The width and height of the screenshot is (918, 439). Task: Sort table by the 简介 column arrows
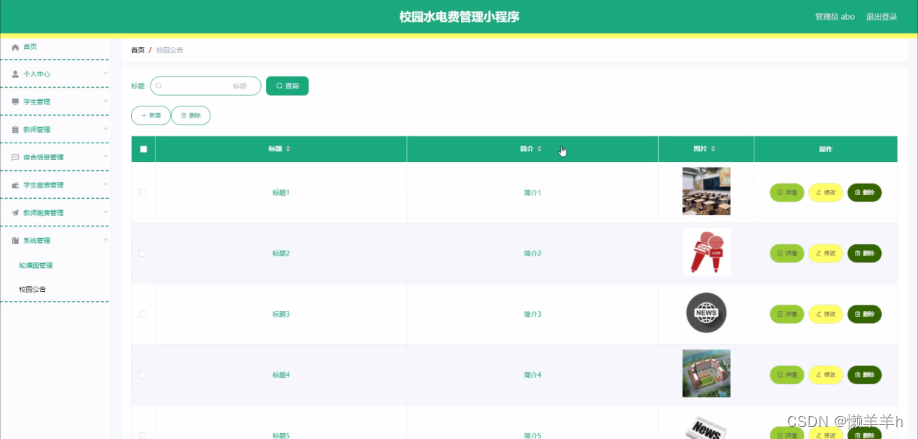539,149
